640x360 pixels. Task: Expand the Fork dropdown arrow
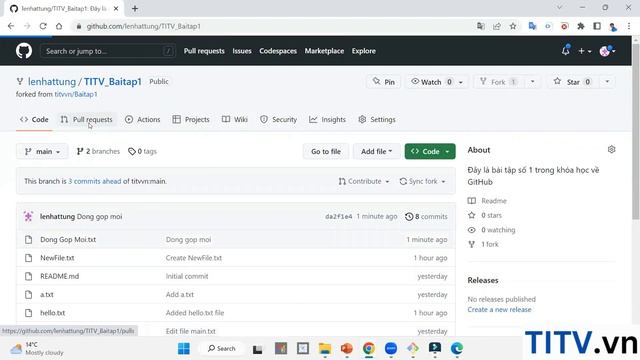click(x=533, y=82)
